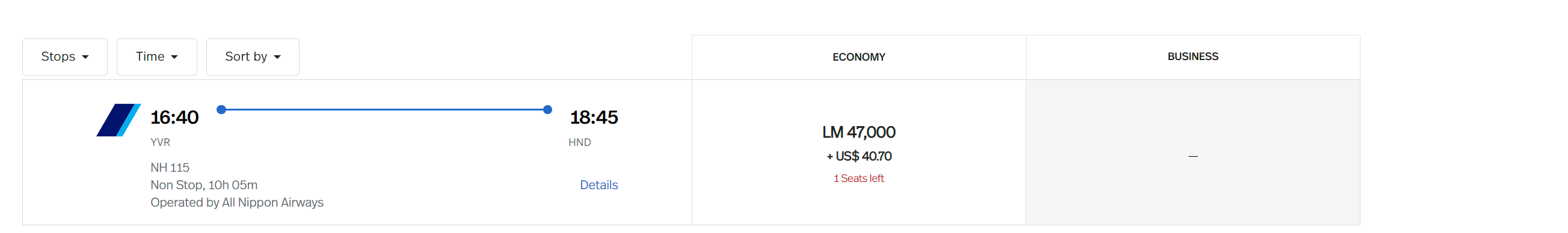Click the + US$ 40.70 taxes amount
Image resolution: width=1568 pixels, height=233 pixels.
pos(858,156)
